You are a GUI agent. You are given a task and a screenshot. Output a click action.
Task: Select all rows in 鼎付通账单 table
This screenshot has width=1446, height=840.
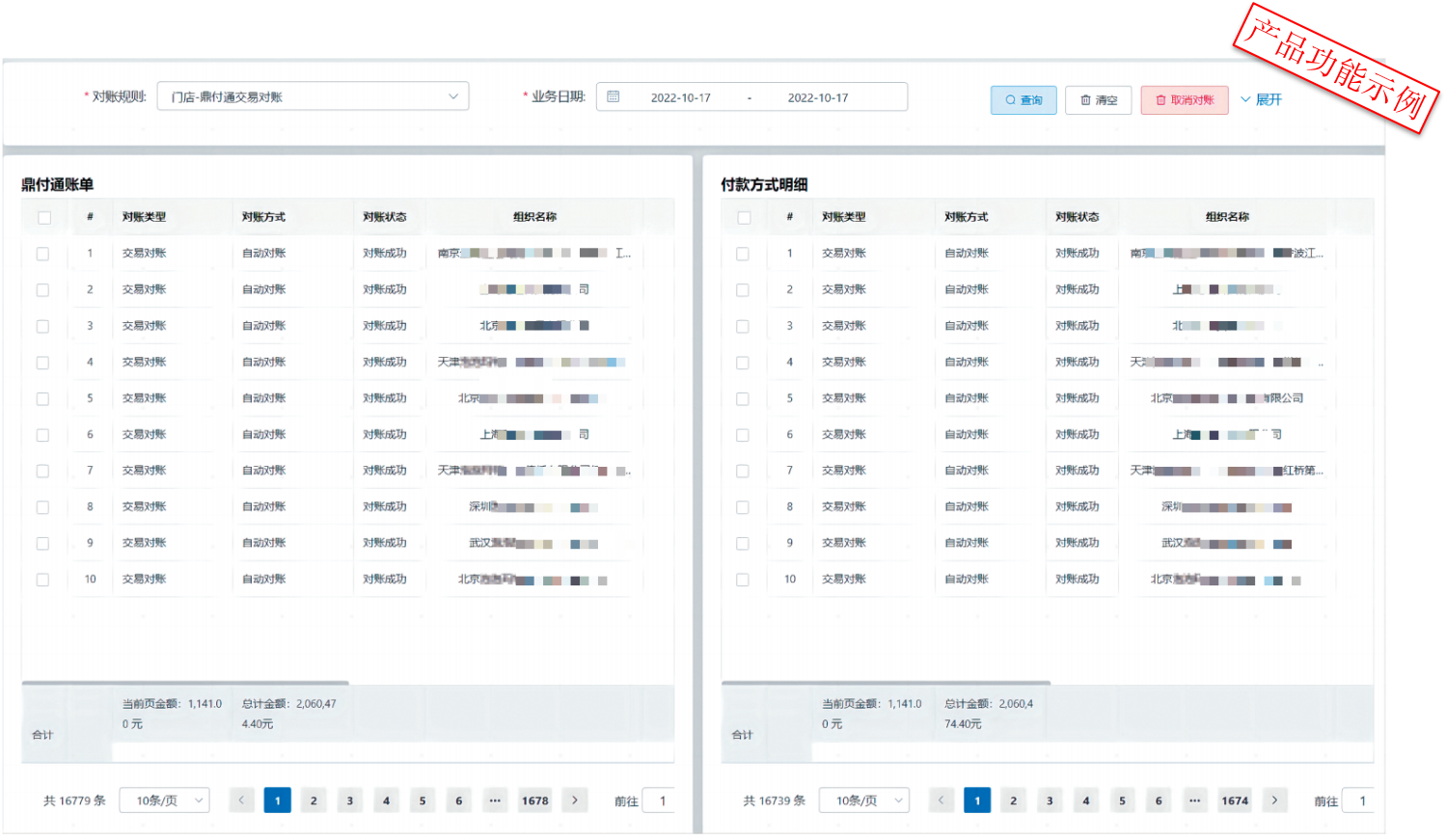coord(44,218)
